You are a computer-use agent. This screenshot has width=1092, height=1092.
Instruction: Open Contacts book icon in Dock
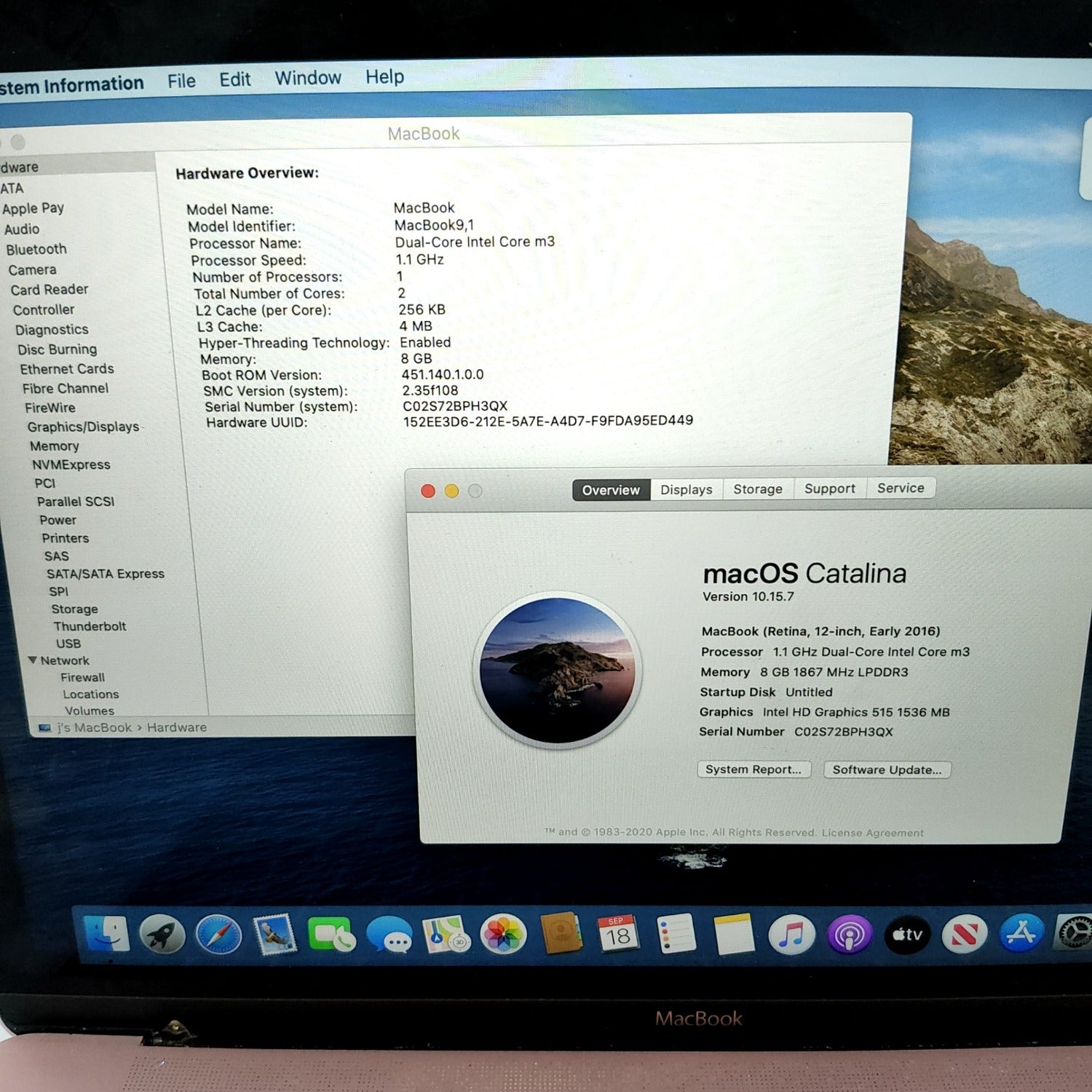click(561, 933)
